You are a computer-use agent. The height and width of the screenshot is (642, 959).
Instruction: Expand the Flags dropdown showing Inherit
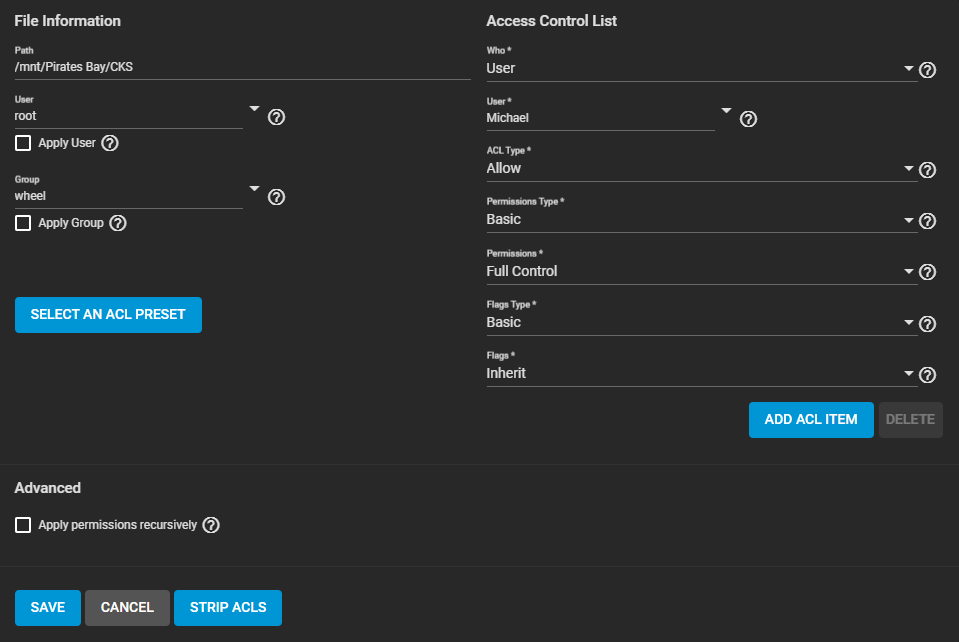pyautogui.click(x=700, y=374)
